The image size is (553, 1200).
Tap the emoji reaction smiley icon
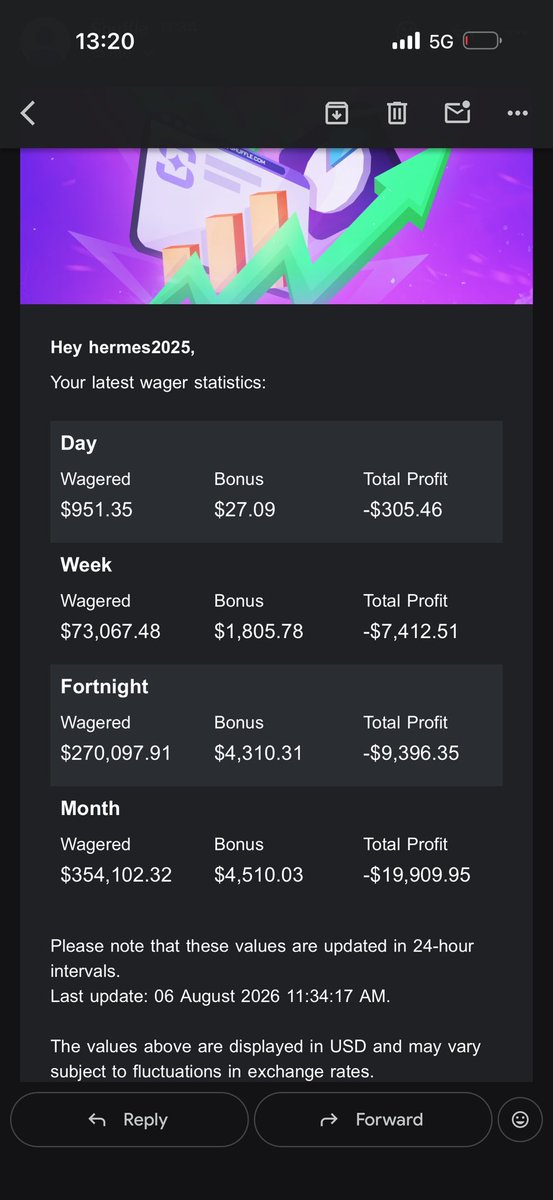pos(520,1119)
